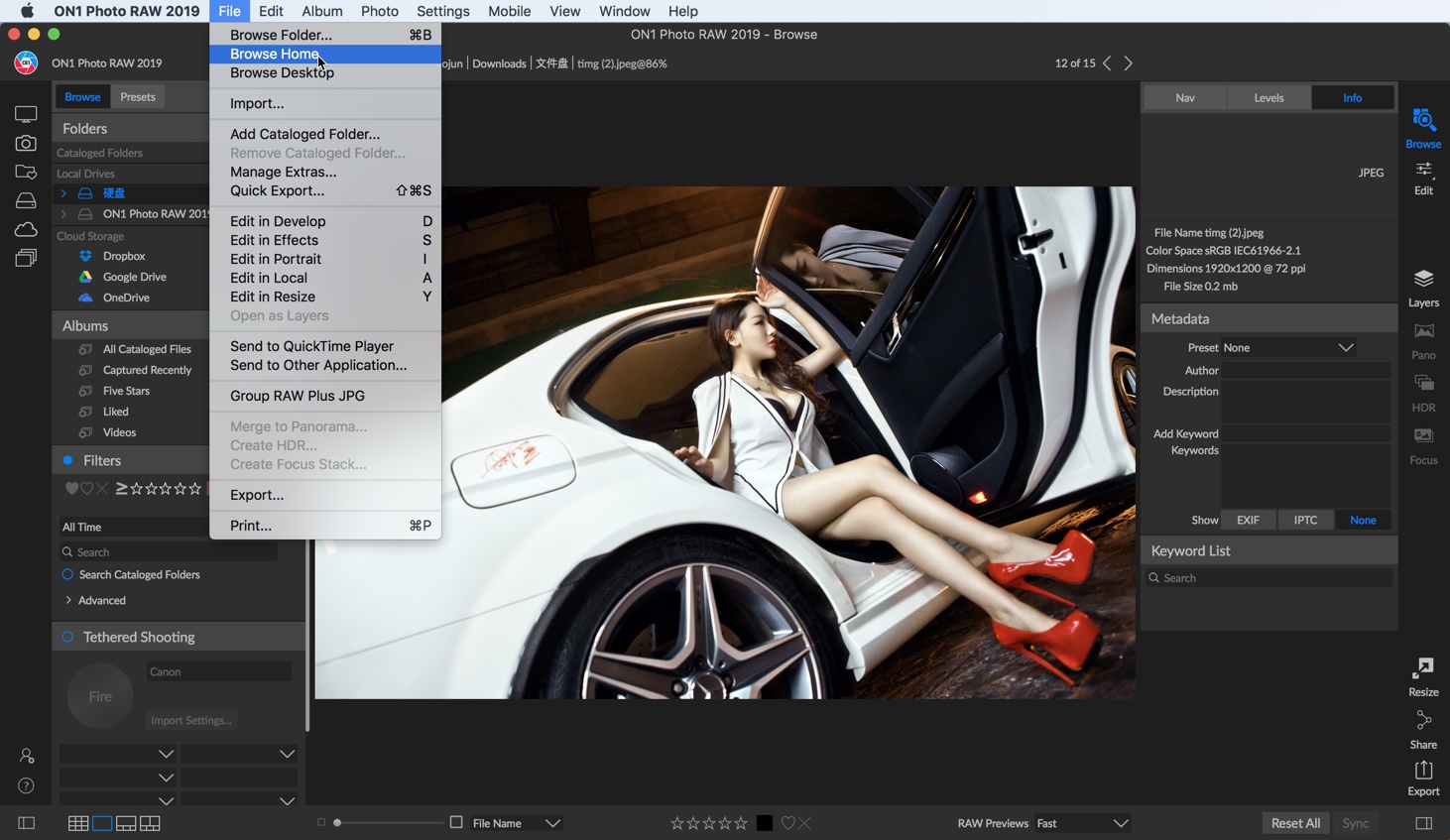Toggle the left panel visibility icon
The width and height of the screenshot is (1450, 840).
click(x=27, y=823)
